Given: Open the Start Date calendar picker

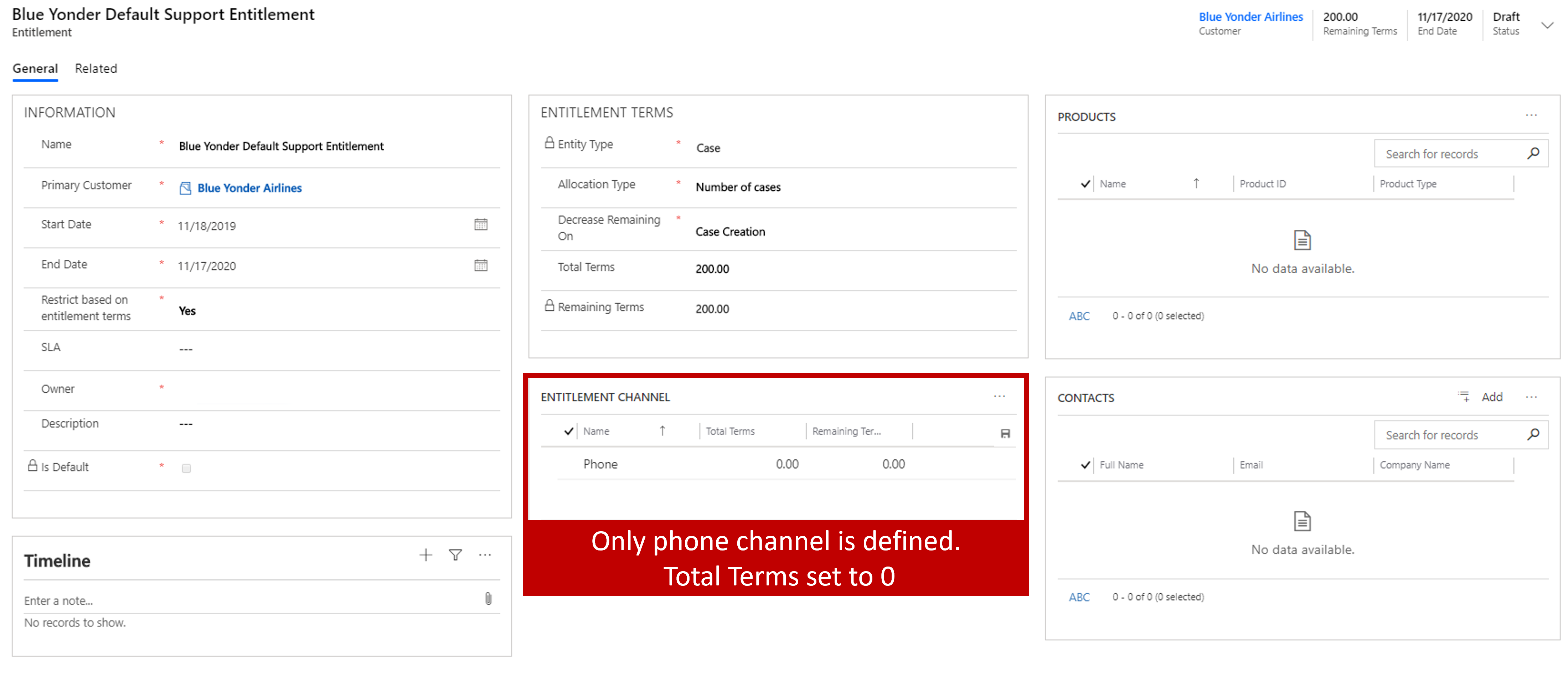Looking at the screenshot, I should point(480,224).
